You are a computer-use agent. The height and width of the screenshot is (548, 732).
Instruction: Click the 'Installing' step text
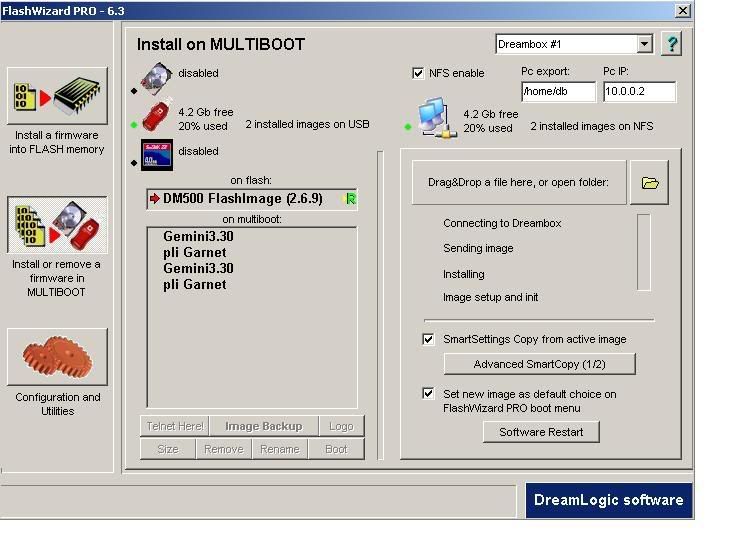click(x=464, y=274)
